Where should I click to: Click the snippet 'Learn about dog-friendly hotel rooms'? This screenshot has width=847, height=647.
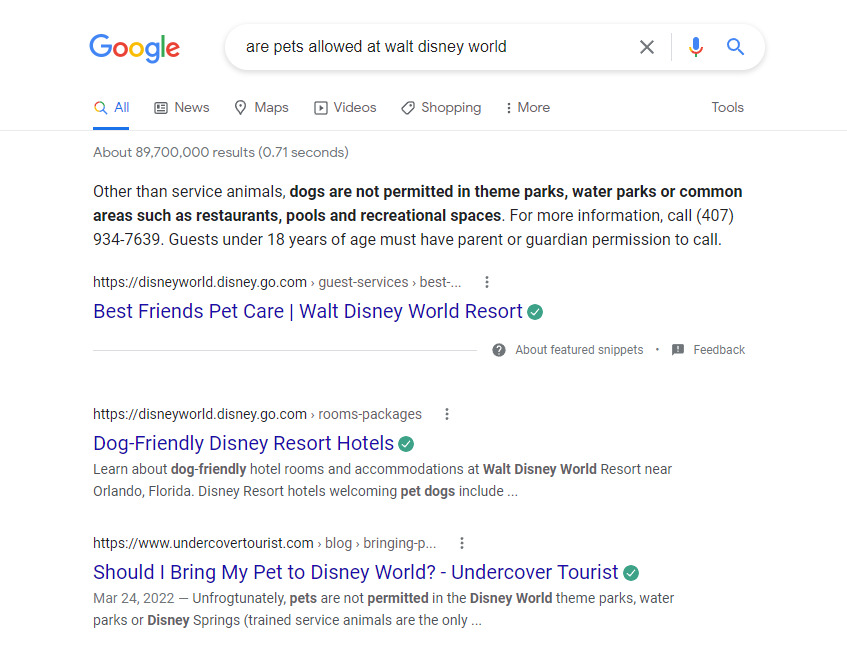point(382,480)
